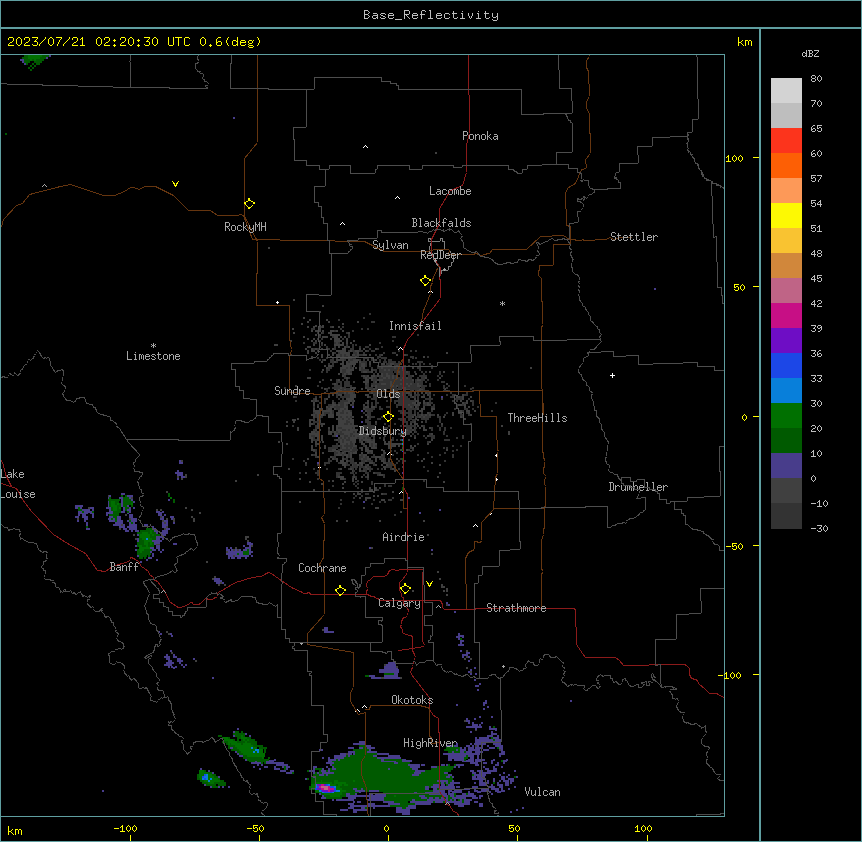
Task: Select the Didsbury label
Action: 383,431
